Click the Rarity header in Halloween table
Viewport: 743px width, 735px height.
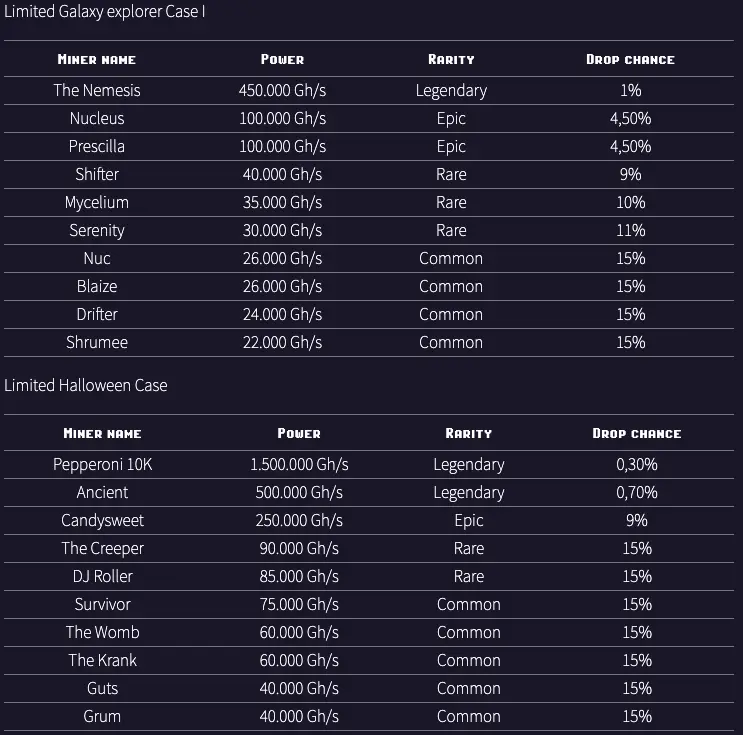click(x=469, y=434)
